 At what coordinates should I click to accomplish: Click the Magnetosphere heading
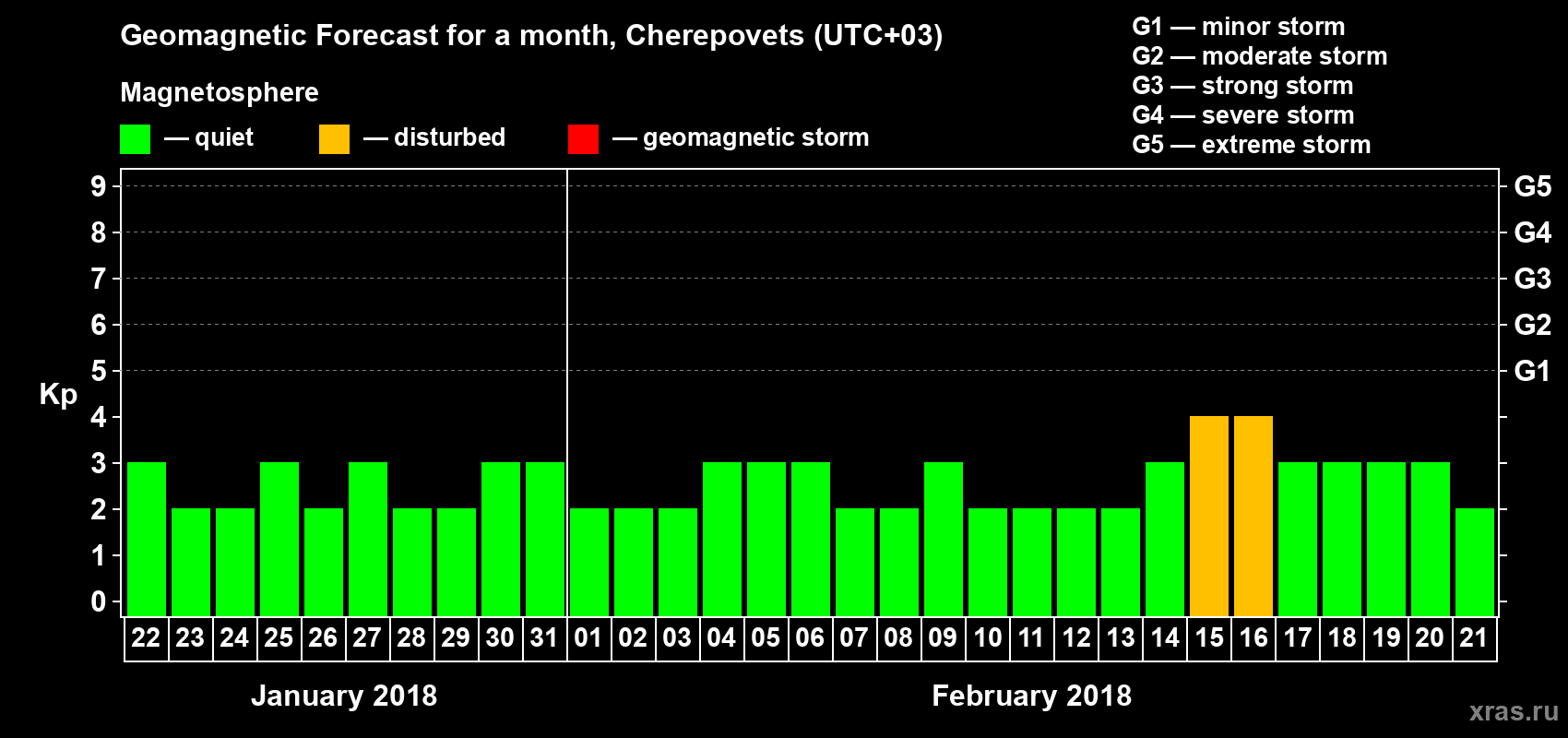tap(220, 92)
